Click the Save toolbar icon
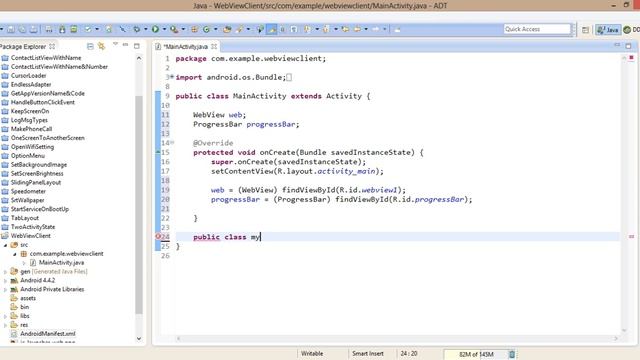The image size is (640, 360). (x=11, y=29)
